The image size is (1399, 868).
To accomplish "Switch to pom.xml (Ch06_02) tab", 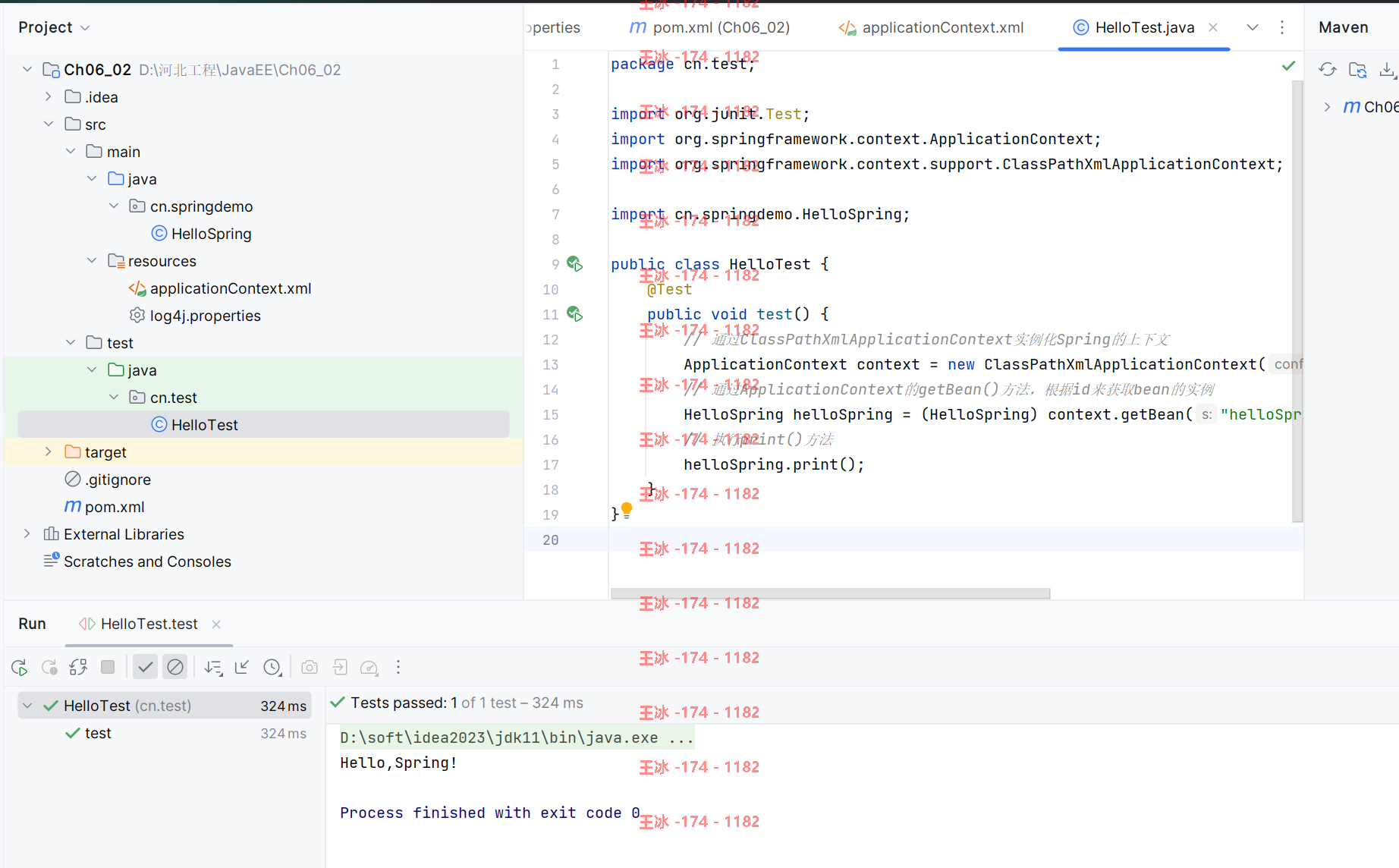I will click(710, 27).
